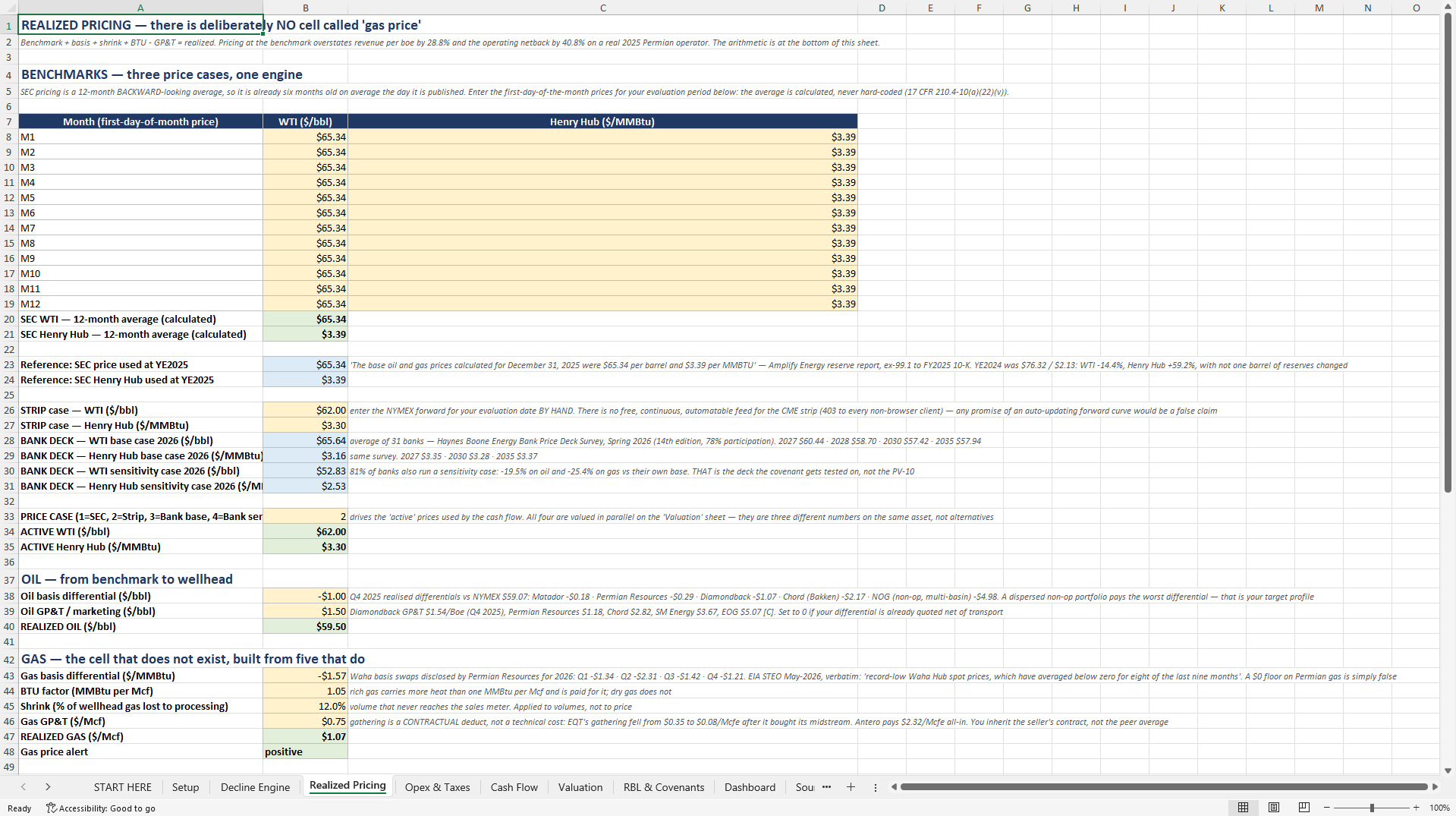
Task: Switch to Page Break Preview icon
Action: coord(1304,808)
